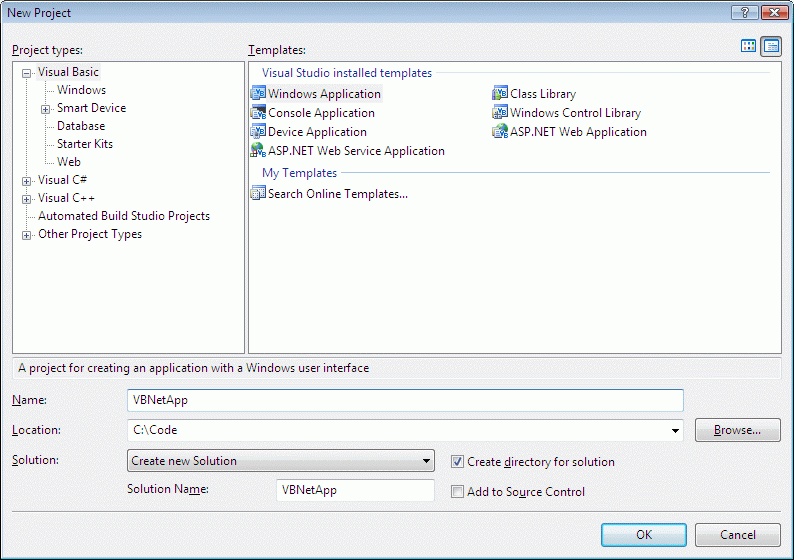Screen dimensions: 794x560
Task: Select Visual C# project type label
Action: click(62, 180)
